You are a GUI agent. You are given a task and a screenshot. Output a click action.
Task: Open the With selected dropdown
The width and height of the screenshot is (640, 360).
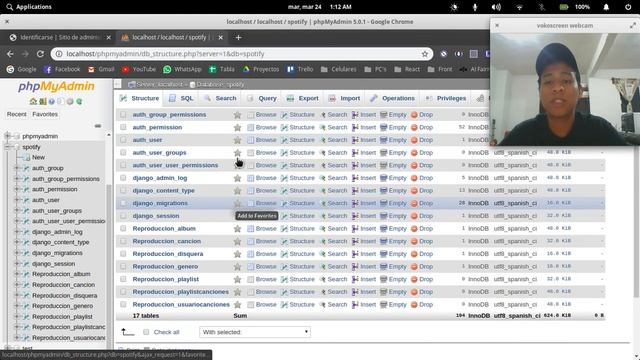pyautogui.click(x=255, y=332)
